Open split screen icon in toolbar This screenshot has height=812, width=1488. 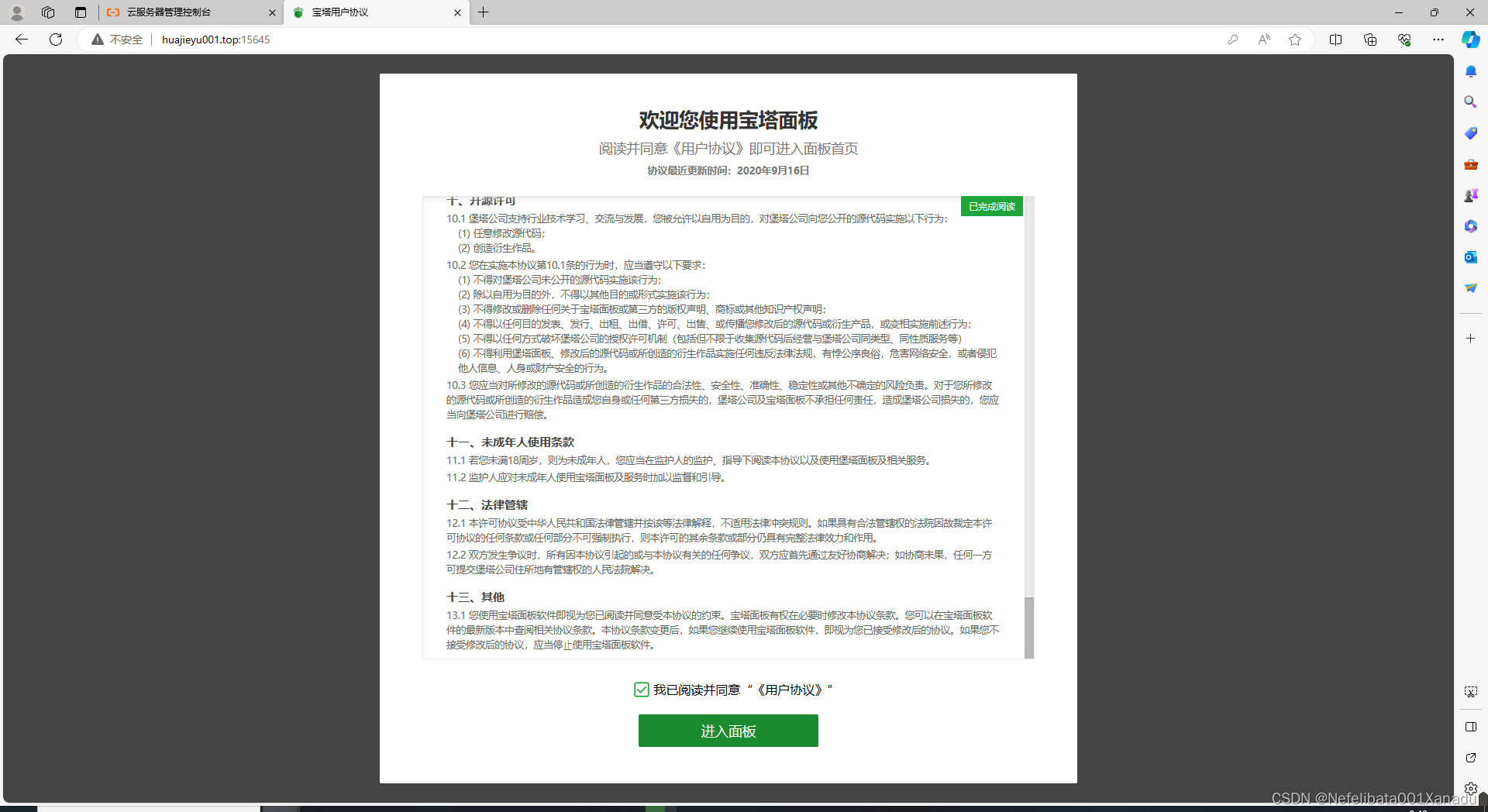coord(1335,40)
